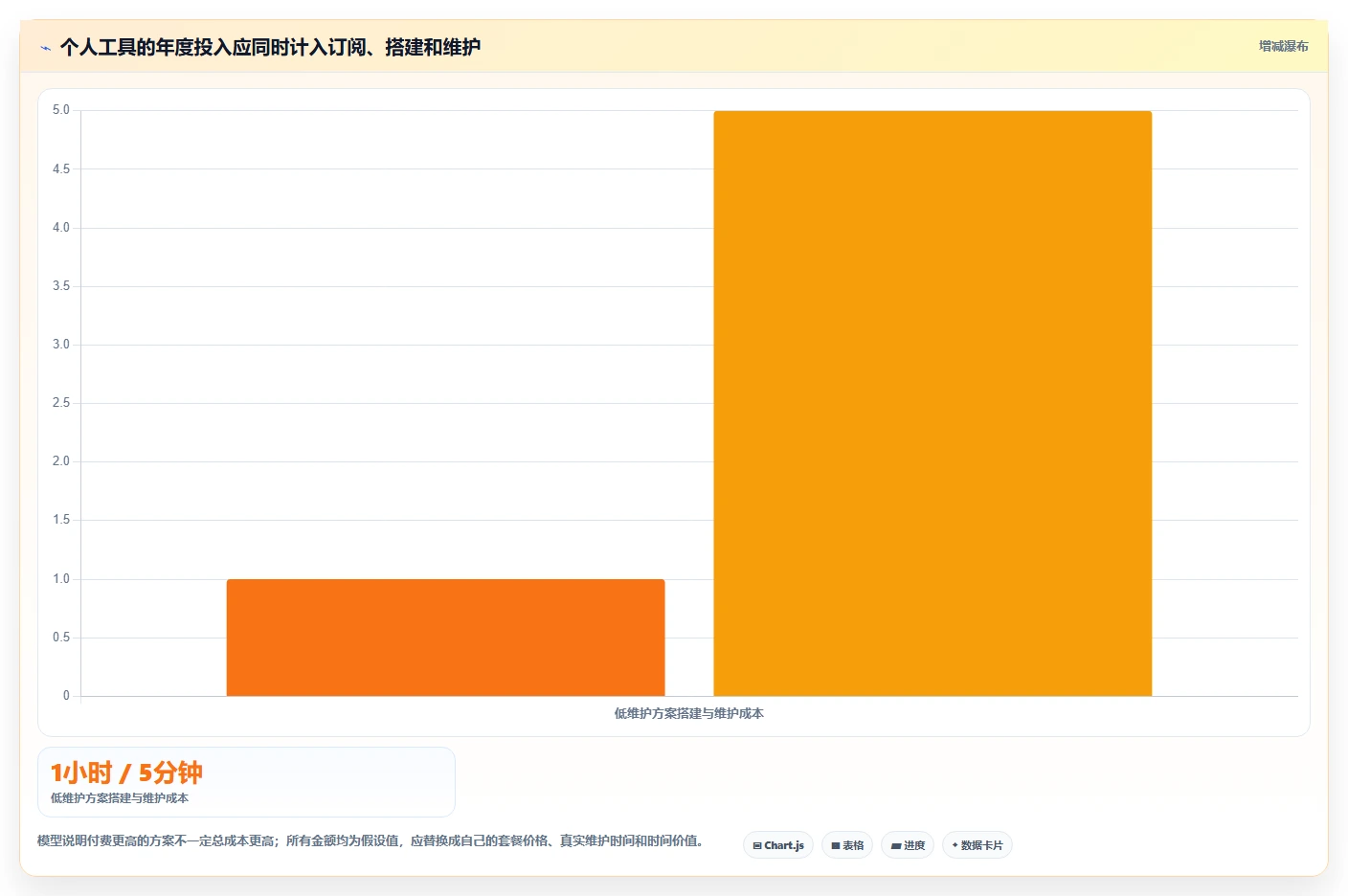
Task: Click the Chart.js tag chip
Action: click(778, 845)
